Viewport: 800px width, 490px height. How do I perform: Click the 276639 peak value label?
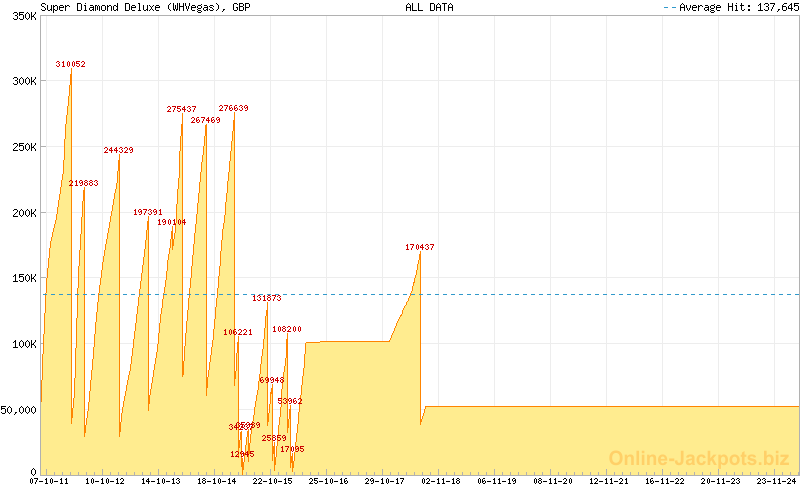click(x=233, y=108)
